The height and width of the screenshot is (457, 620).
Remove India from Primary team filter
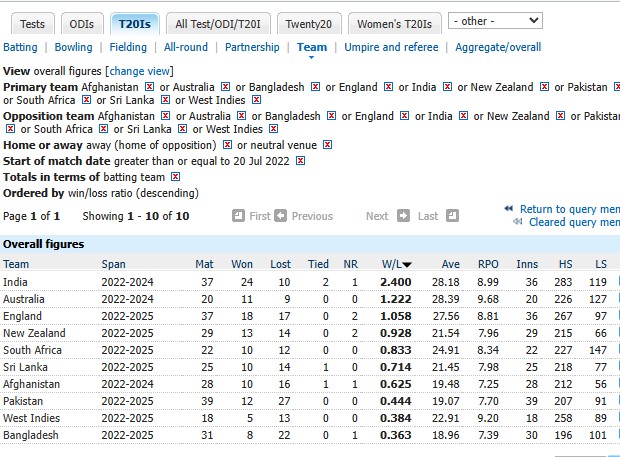click(447, 87)
